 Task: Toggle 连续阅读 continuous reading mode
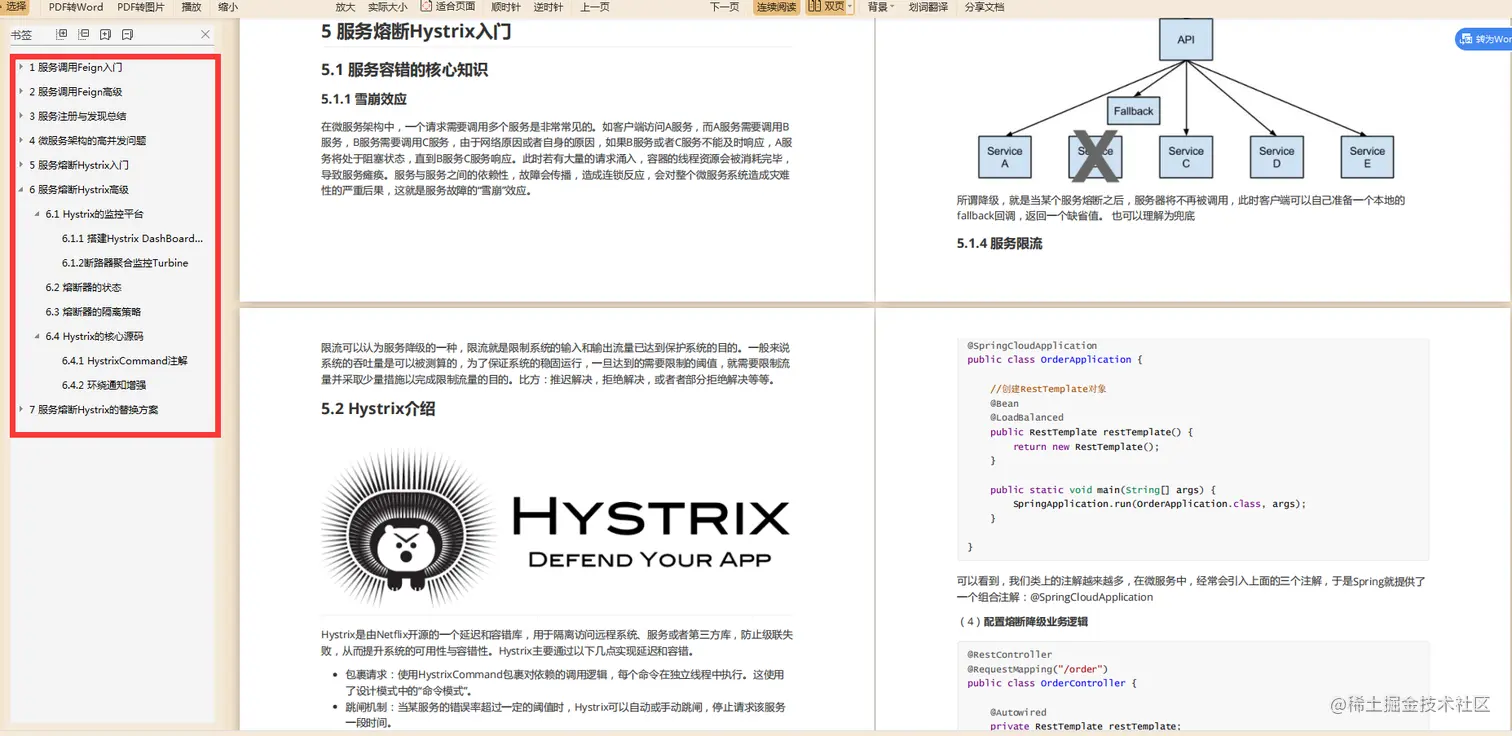(777, 7)
